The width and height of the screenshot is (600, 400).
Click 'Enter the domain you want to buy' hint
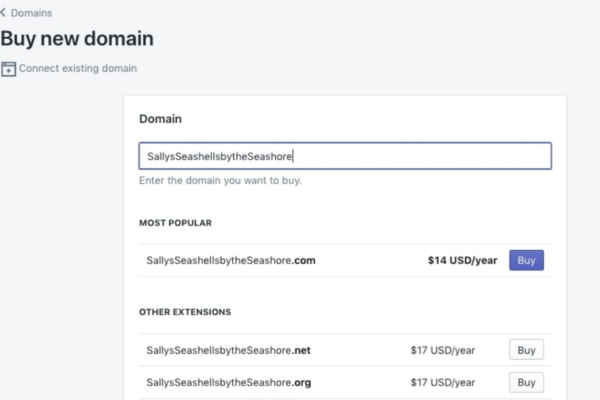coord(220,180)
